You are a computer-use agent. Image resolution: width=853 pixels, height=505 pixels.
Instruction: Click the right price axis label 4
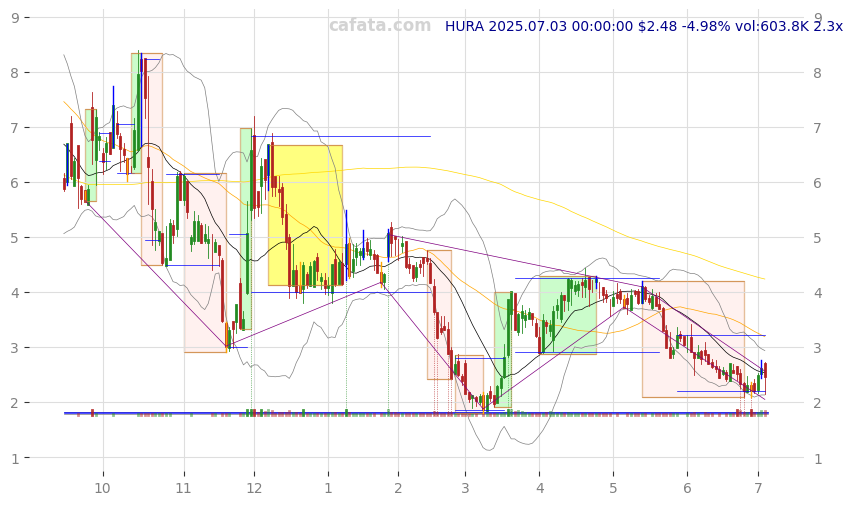pos(817,293)
